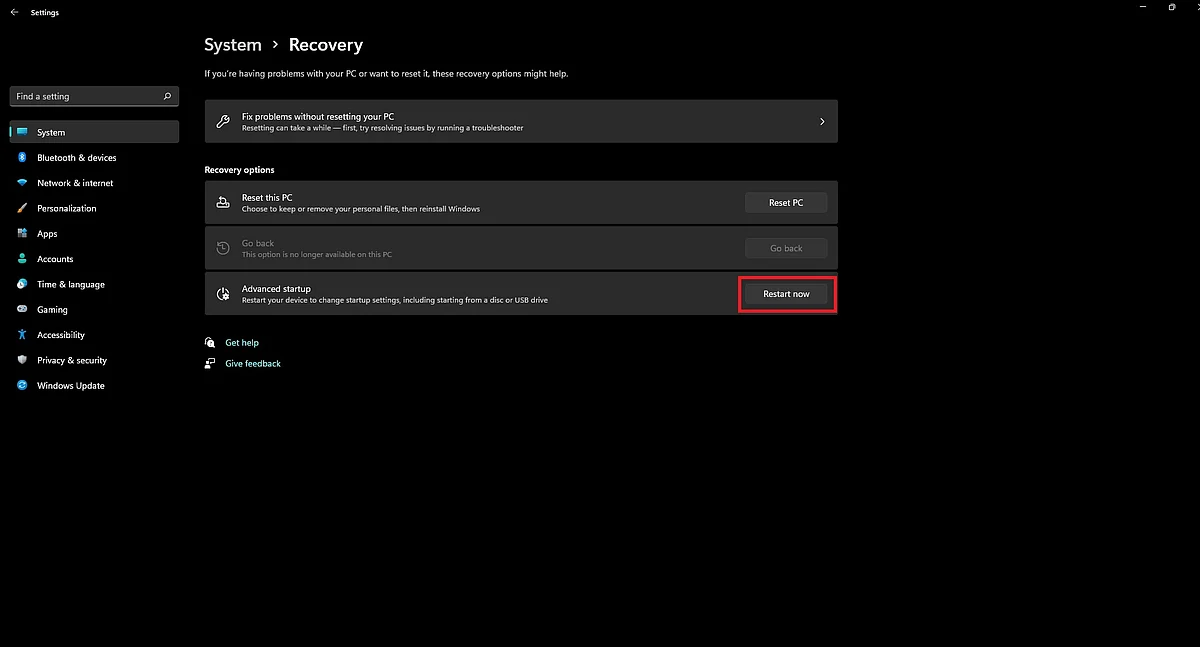
Task: Click the Accessibility figure icon
Action: click(x=22, y=335)
